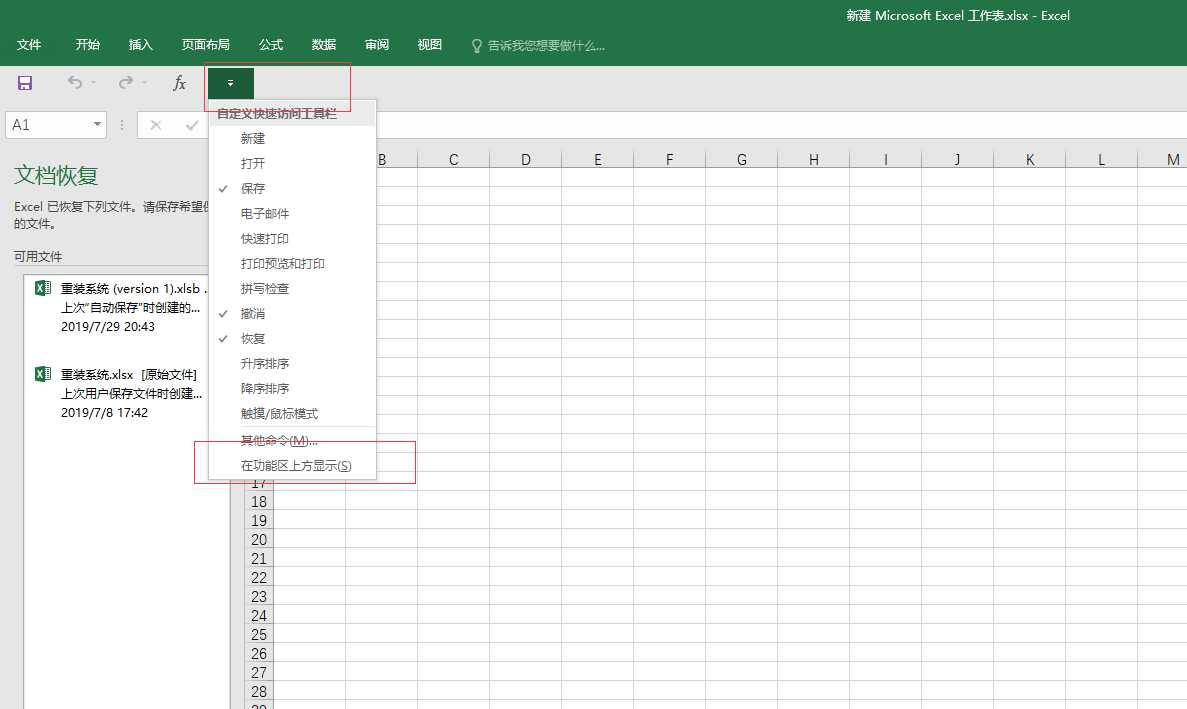Image resolution: width=1187 pixels, height=709 pixels.
Task: Open the Redo history dropdown arrow
Action: (x=145, y=82)
